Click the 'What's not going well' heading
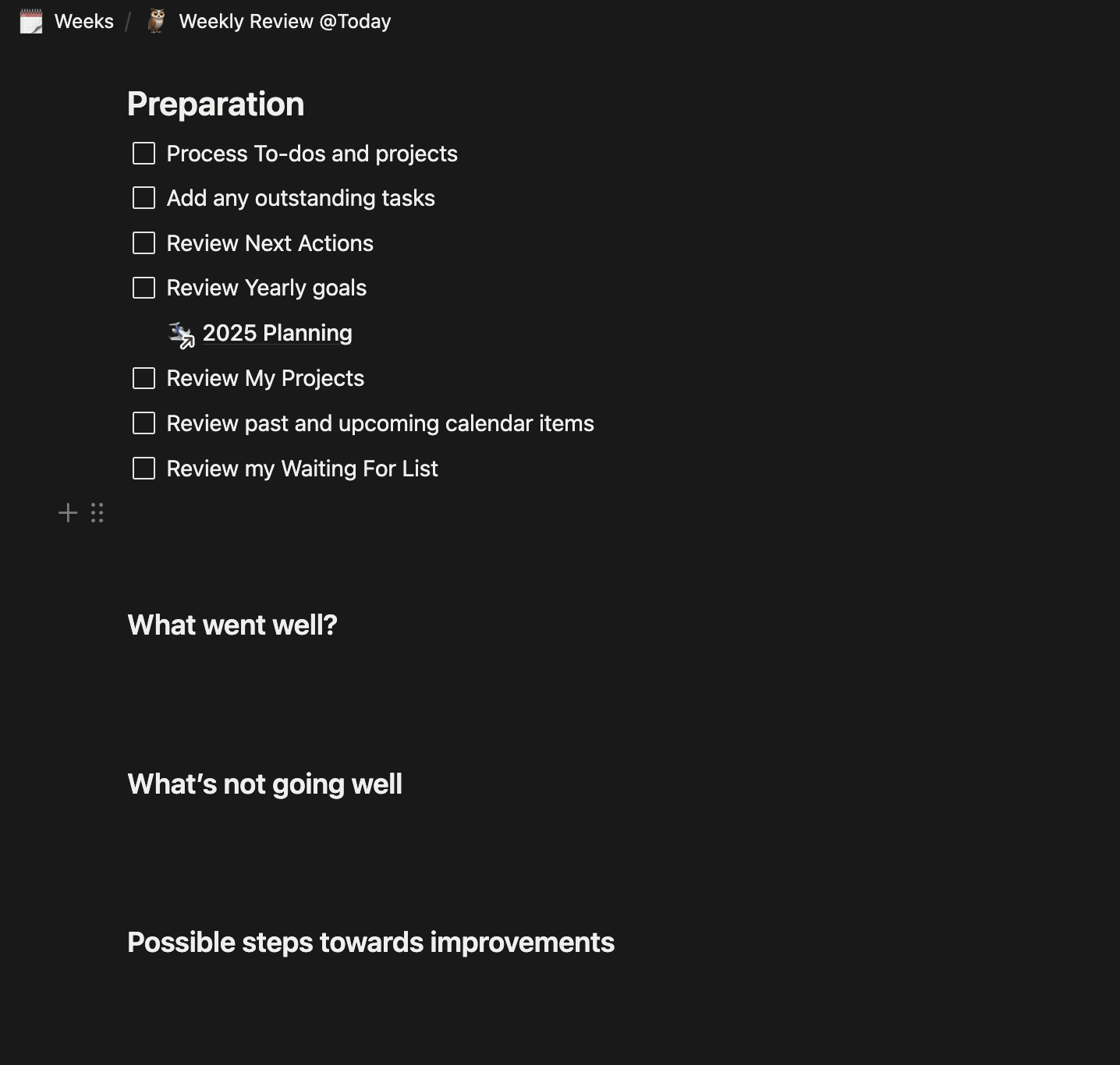This screenshot has height=1065, width=1120. [x=265, y=784]
